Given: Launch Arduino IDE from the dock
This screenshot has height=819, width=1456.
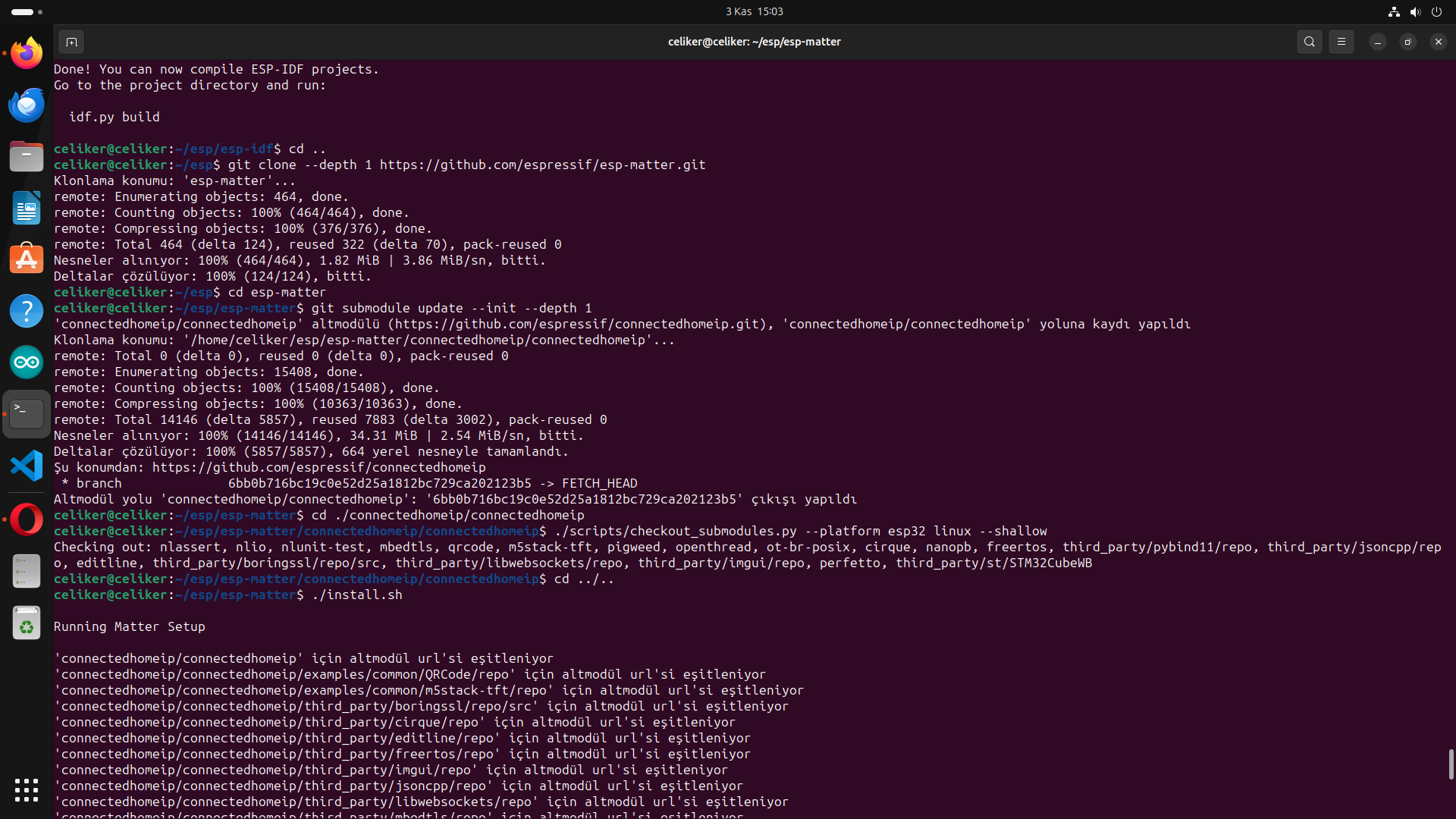Looking at the screenshot, I should [x=27, y=362].
